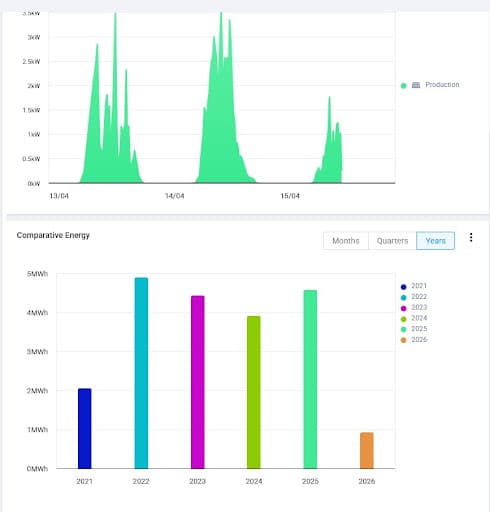Click the 0MWh y-axis label
490x512 pixels.
pos(37,469)
